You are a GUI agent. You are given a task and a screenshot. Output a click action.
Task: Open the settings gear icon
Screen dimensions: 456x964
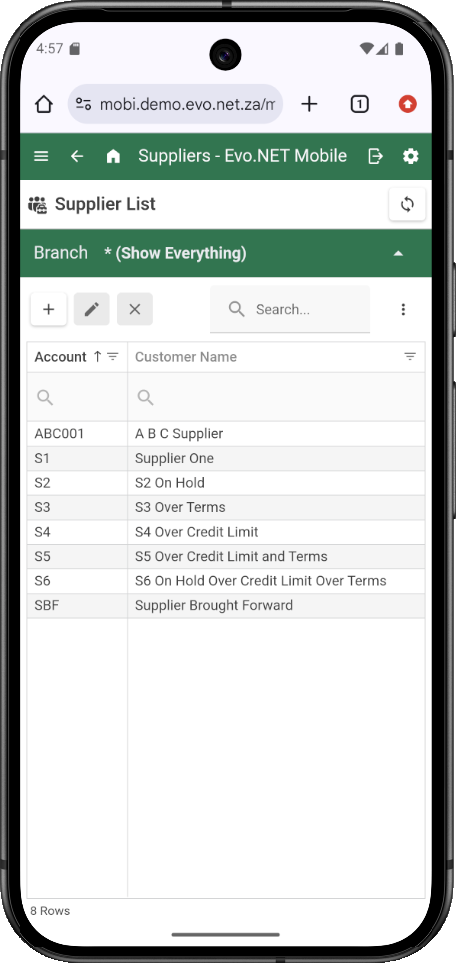[411, 156]
